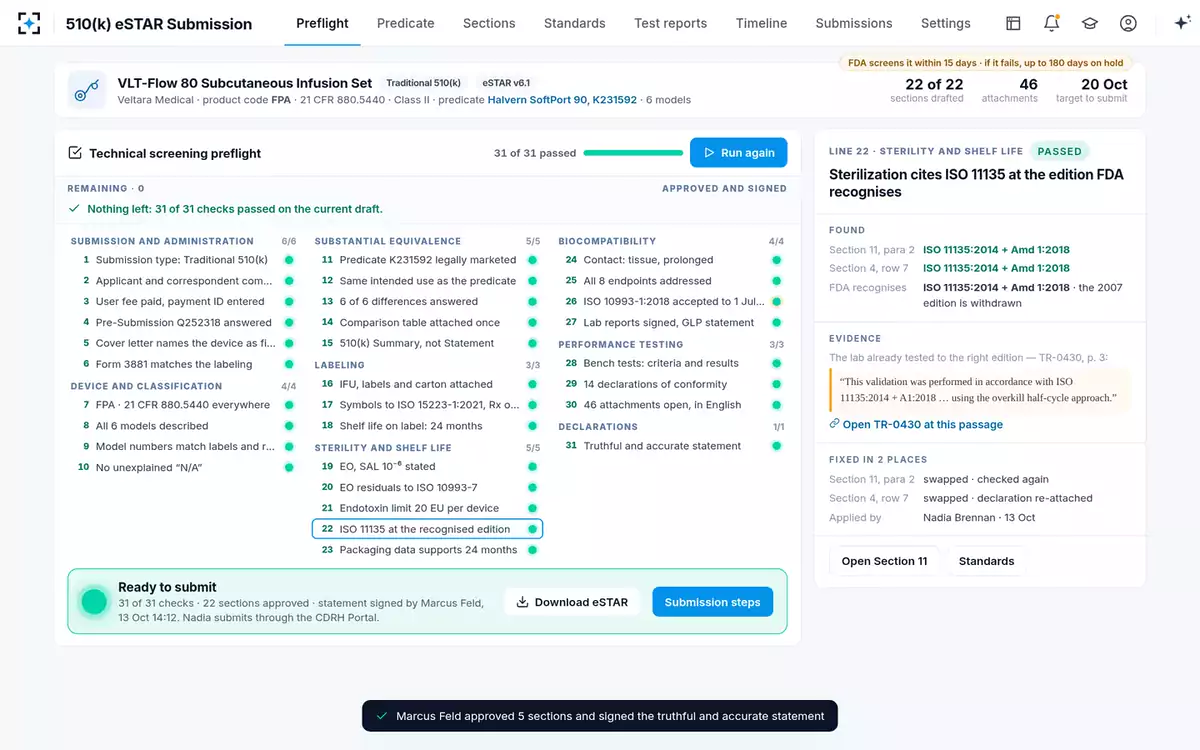Click the 20 Oct target to submit stat
This screenshot has height=750, width=1200.
point(1091,90)
